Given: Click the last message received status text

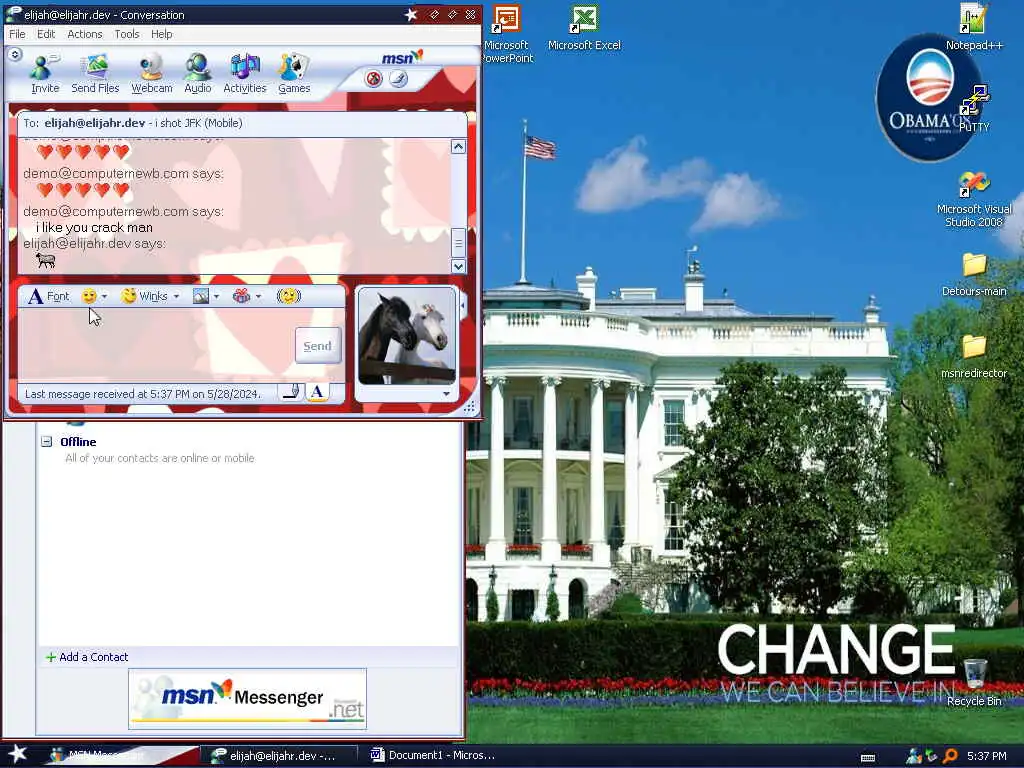Looking at the screenshot, I should point(142,394).
